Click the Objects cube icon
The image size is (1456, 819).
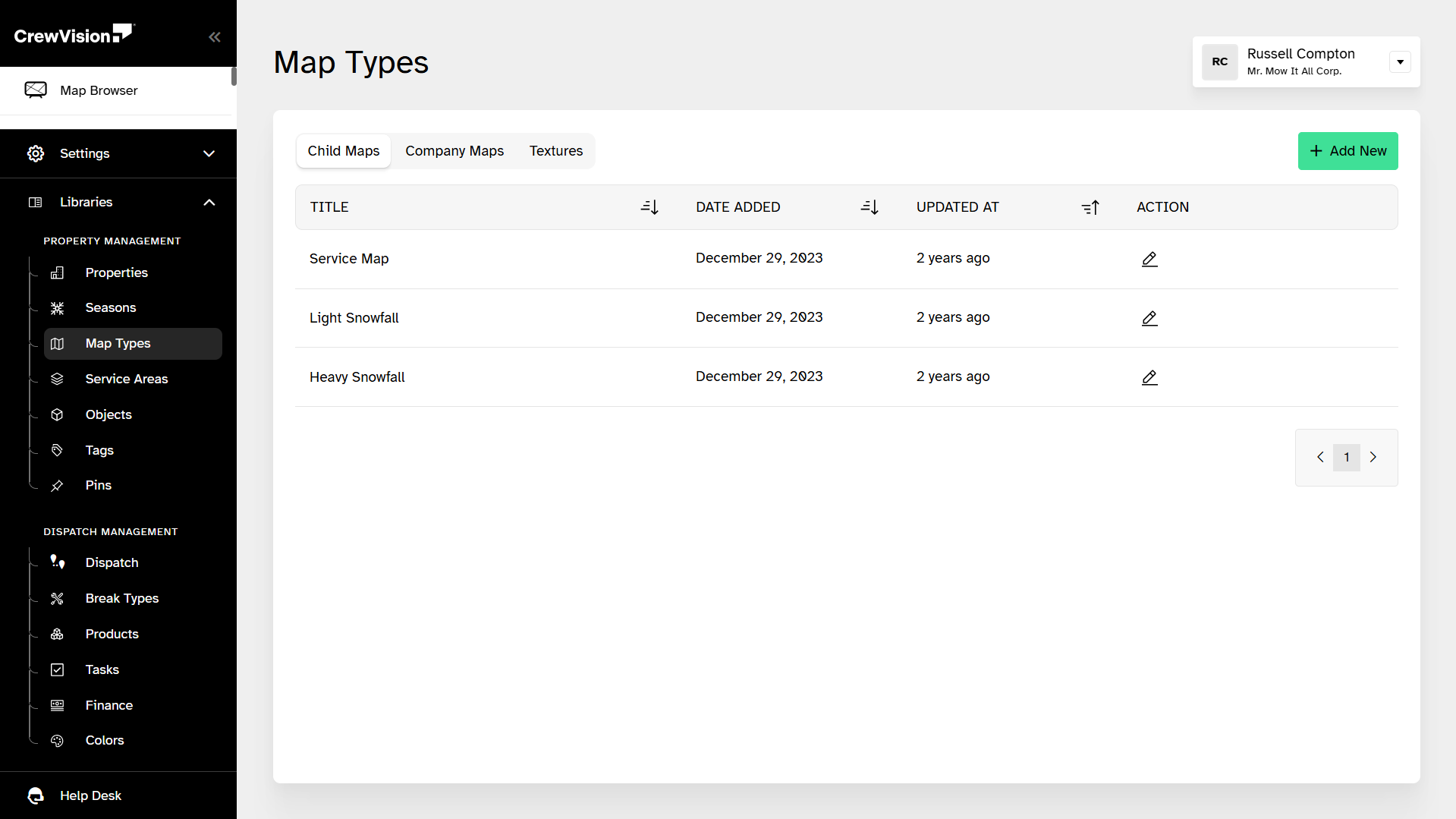57,414
